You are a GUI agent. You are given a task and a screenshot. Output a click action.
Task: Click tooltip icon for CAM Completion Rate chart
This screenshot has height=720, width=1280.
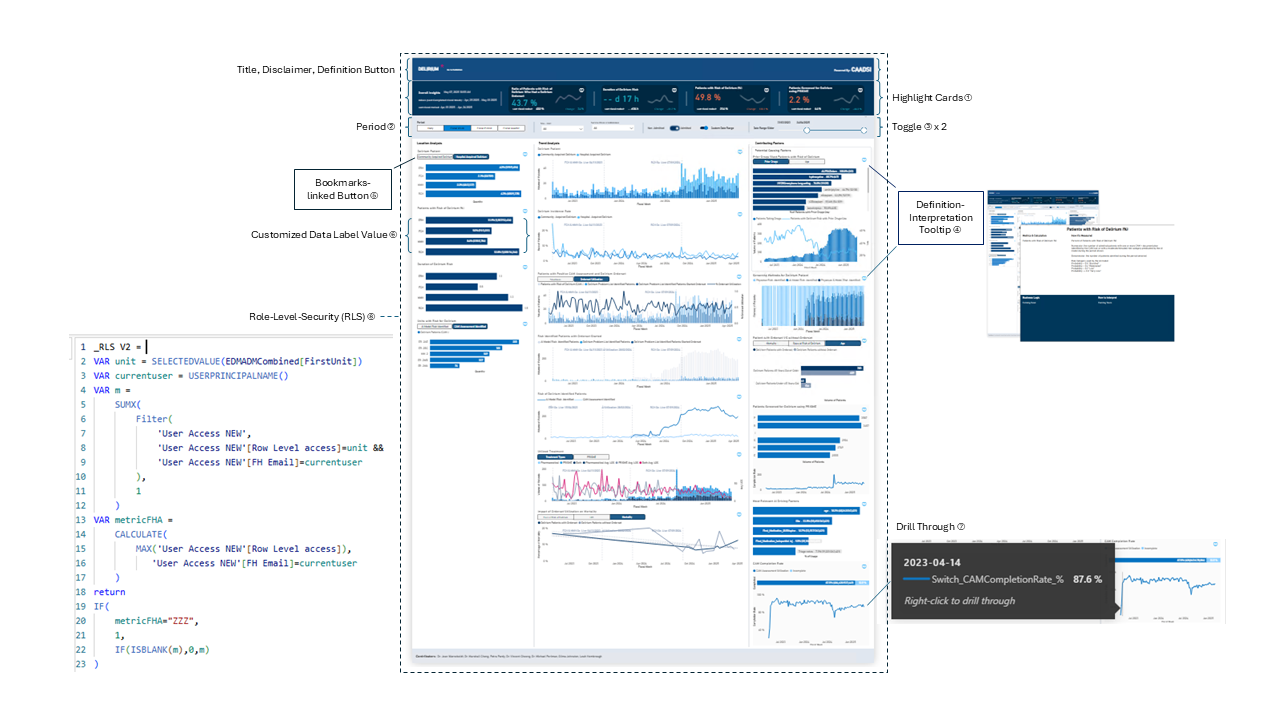coord(864,566)
